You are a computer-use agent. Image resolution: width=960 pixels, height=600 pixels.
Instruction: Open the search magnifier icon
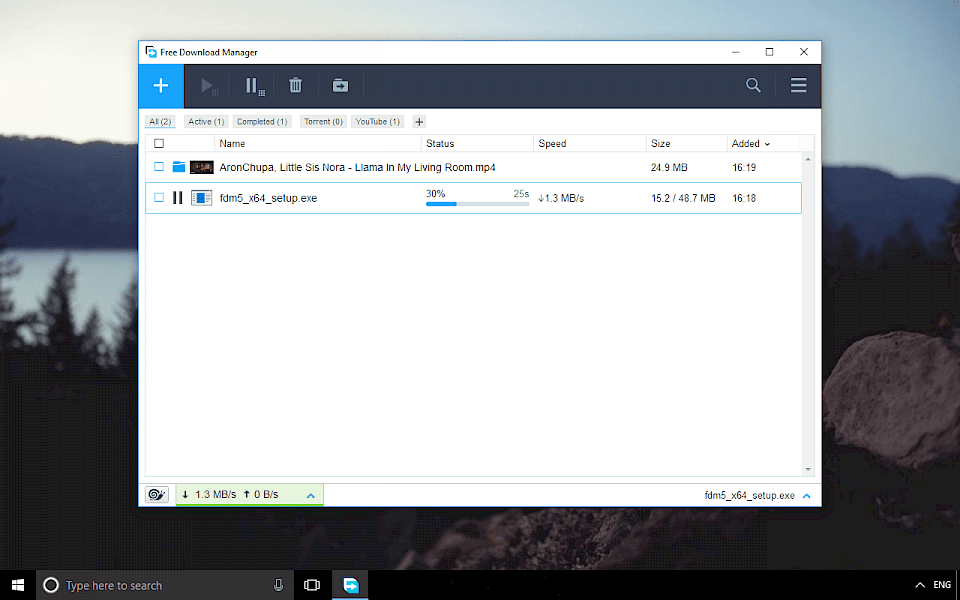753,85
